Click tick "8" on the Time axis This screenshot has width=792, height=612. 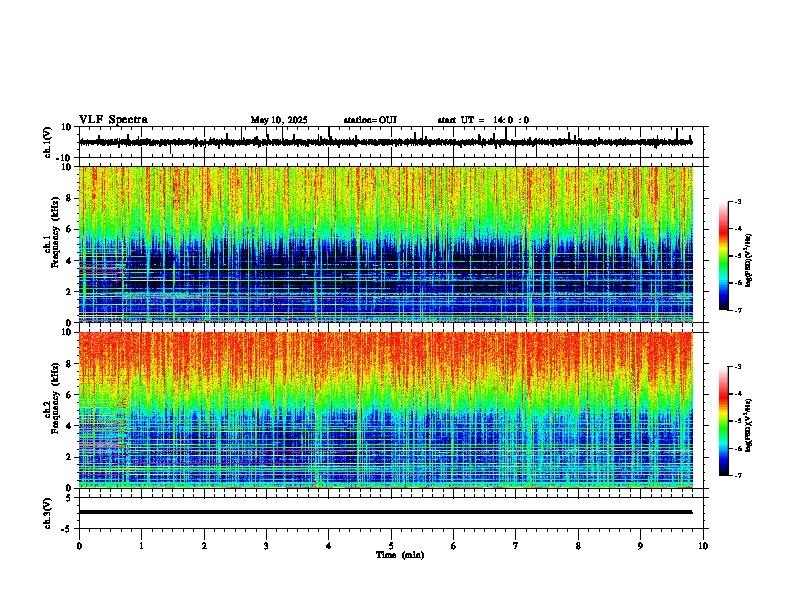(x=578, y=546)
